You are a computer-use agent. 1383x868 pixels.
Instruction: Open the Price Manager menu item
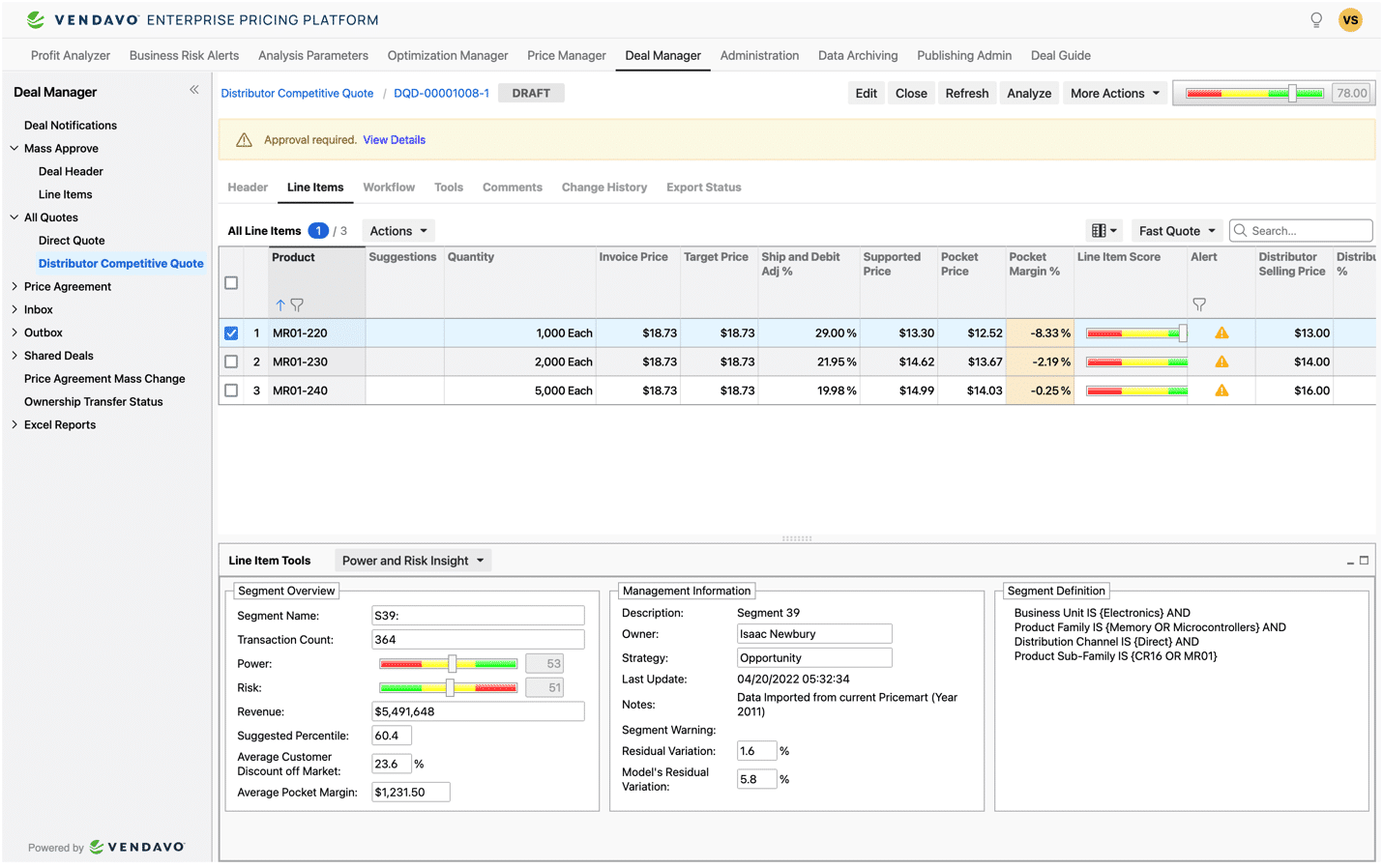click(x=566, y=55)
